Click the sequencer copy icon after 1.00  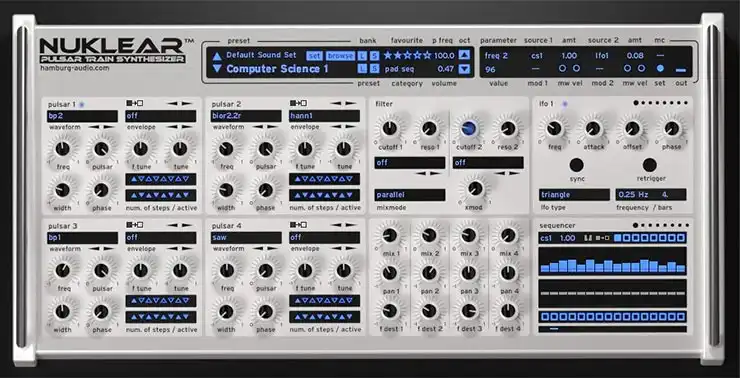coord(603,238)
